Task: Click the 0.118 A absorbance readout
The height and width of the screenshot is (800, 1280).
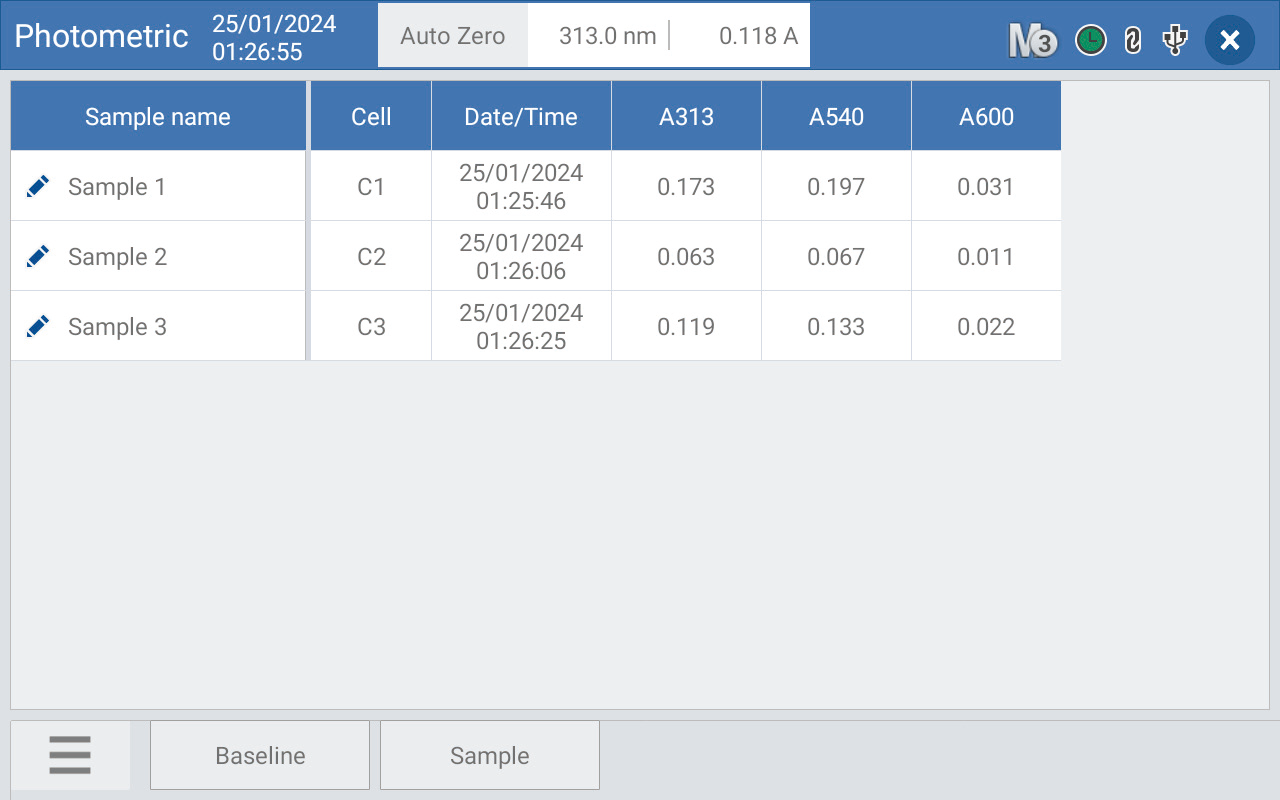Action: 758,36
